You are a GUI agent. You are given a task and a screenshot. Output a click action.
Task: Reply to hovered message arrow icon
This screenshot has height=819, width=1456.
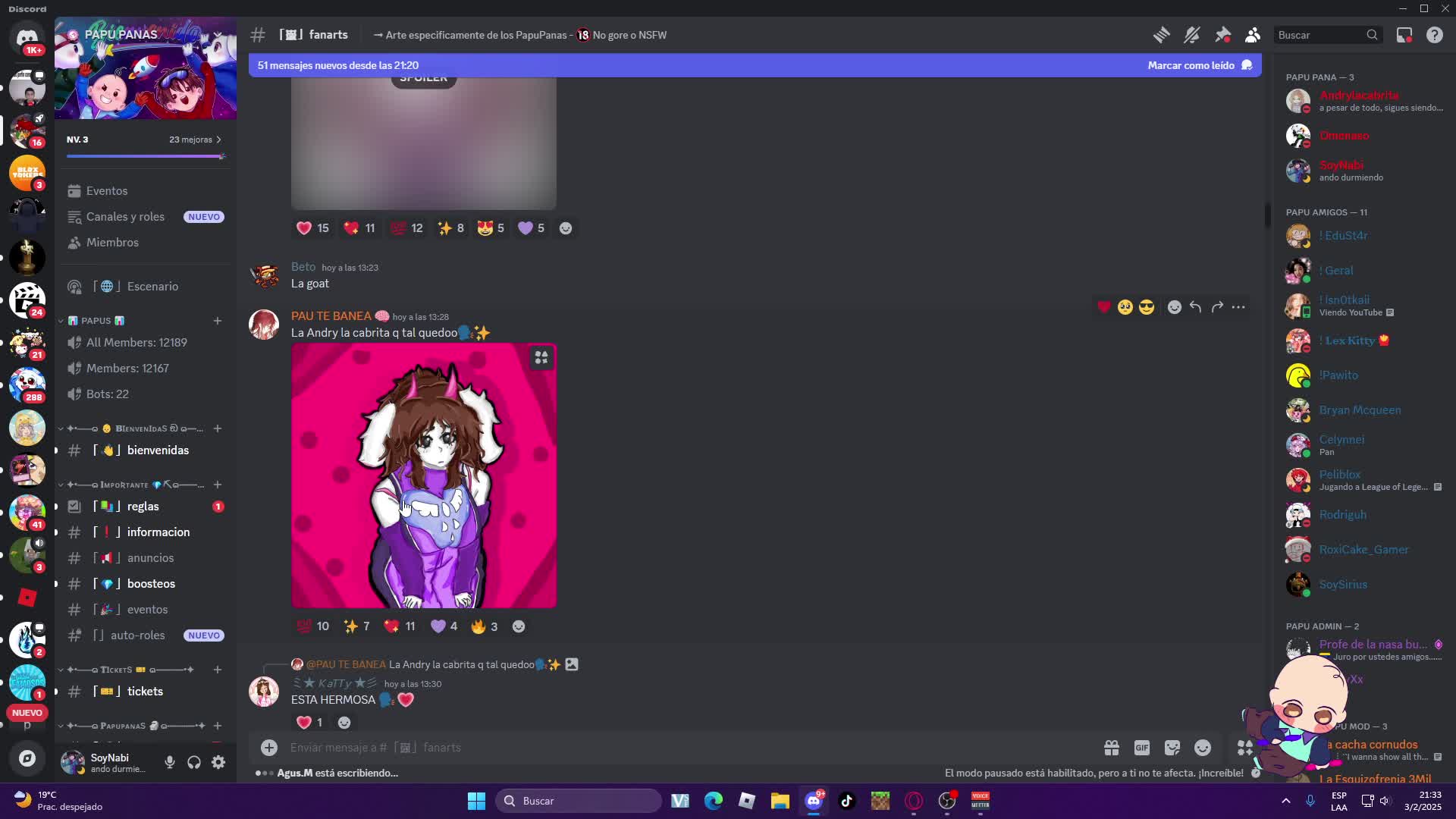(x=1196, y=307)
